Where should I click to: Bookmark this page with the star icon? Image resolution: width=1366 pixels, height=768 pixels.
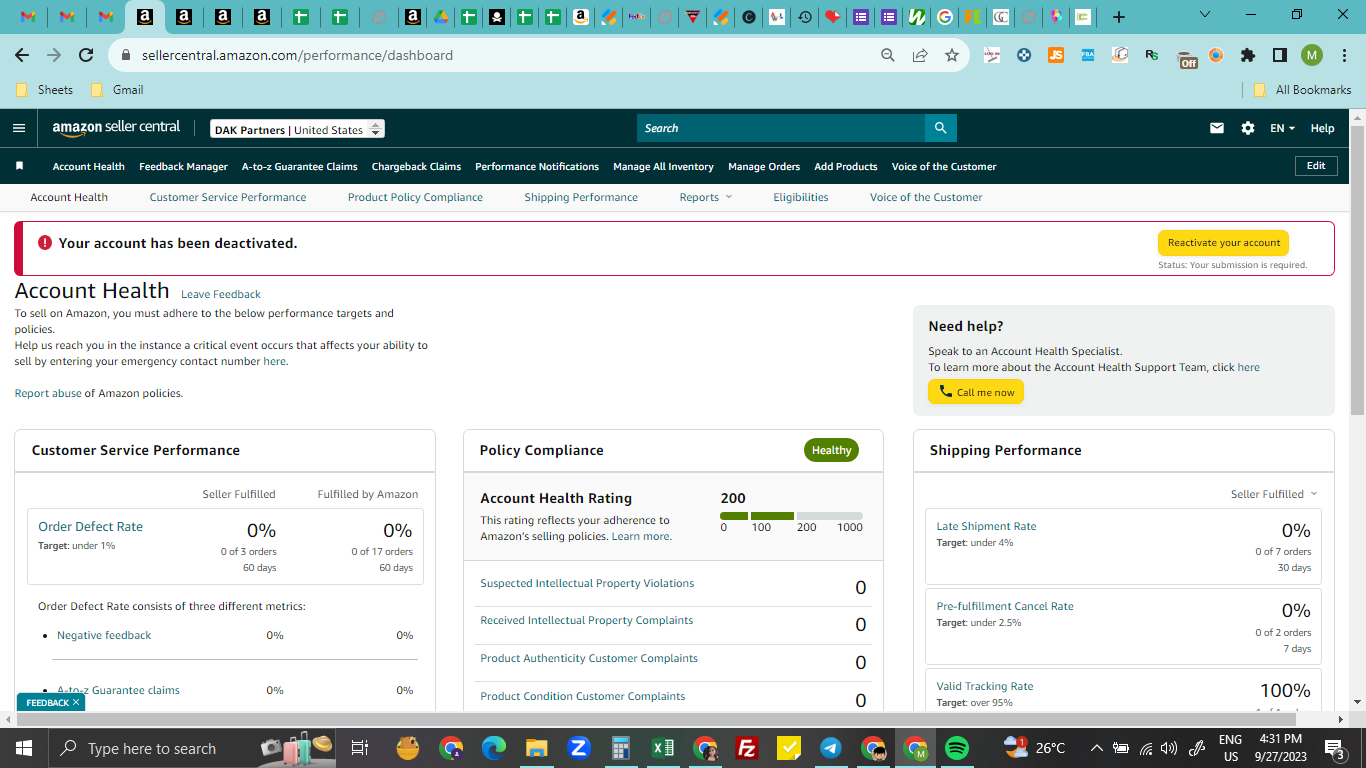952,55
